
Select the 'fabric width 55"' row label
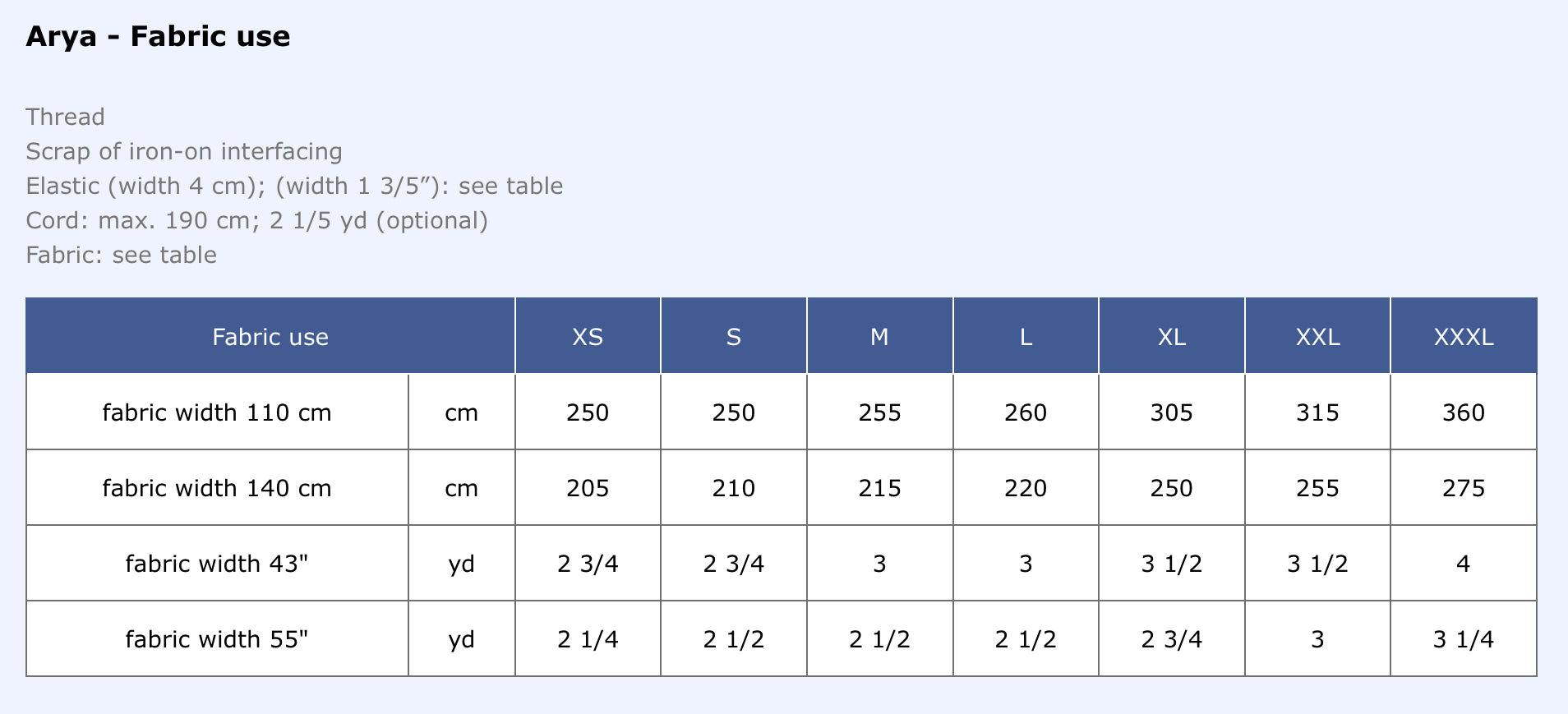coord(217,639)
